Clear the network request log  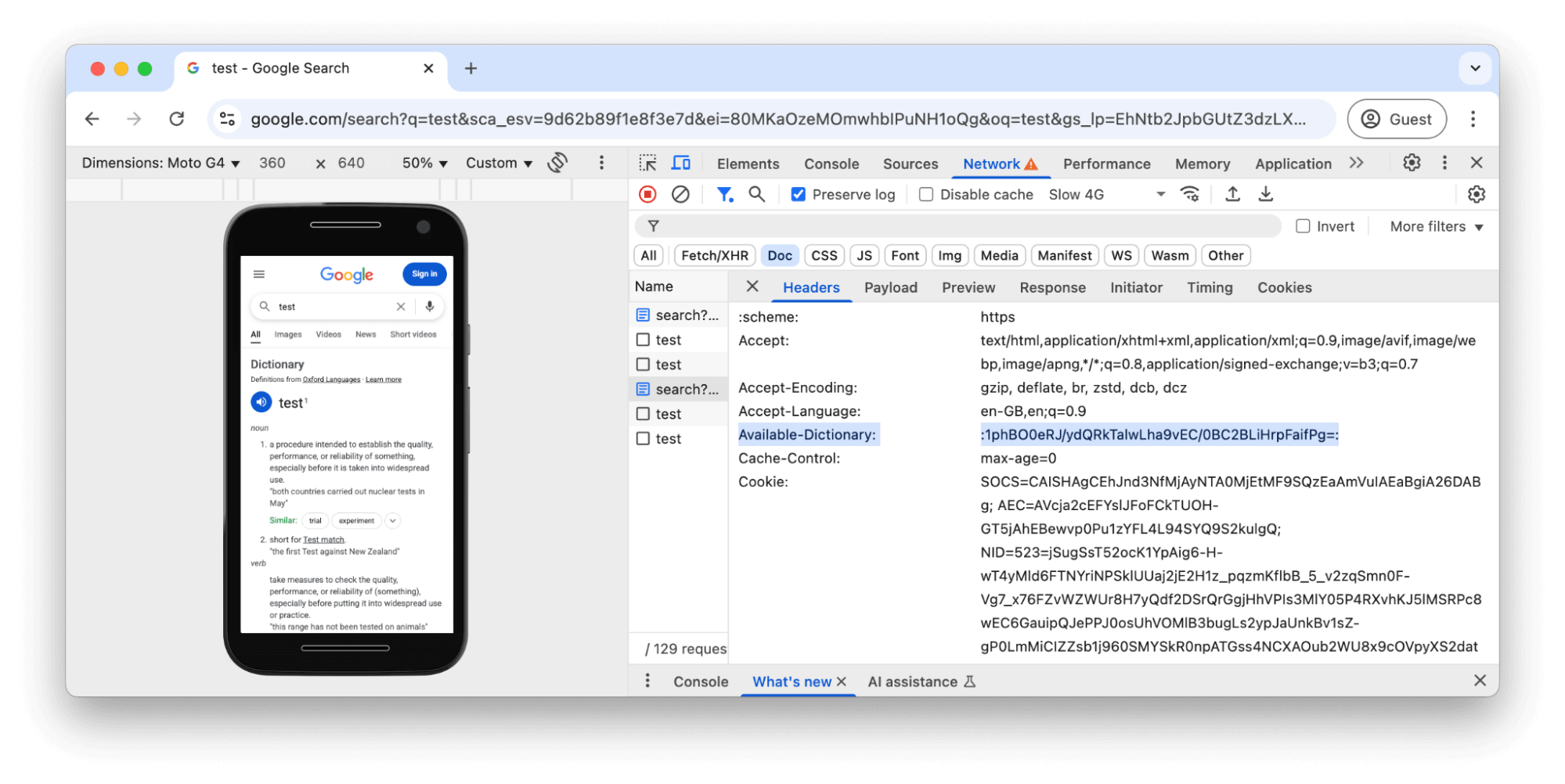click(x=680, y=194)
